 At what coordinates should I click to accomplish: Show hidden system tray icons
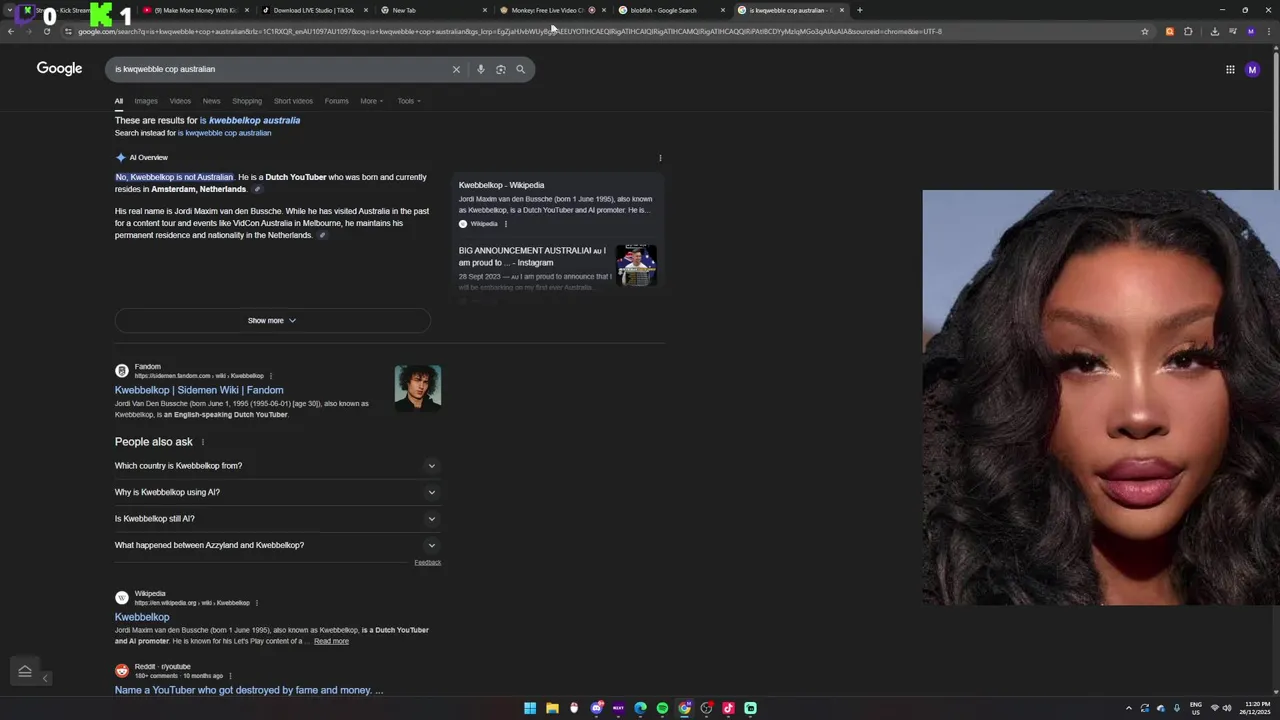click(x=1129, y=708)
